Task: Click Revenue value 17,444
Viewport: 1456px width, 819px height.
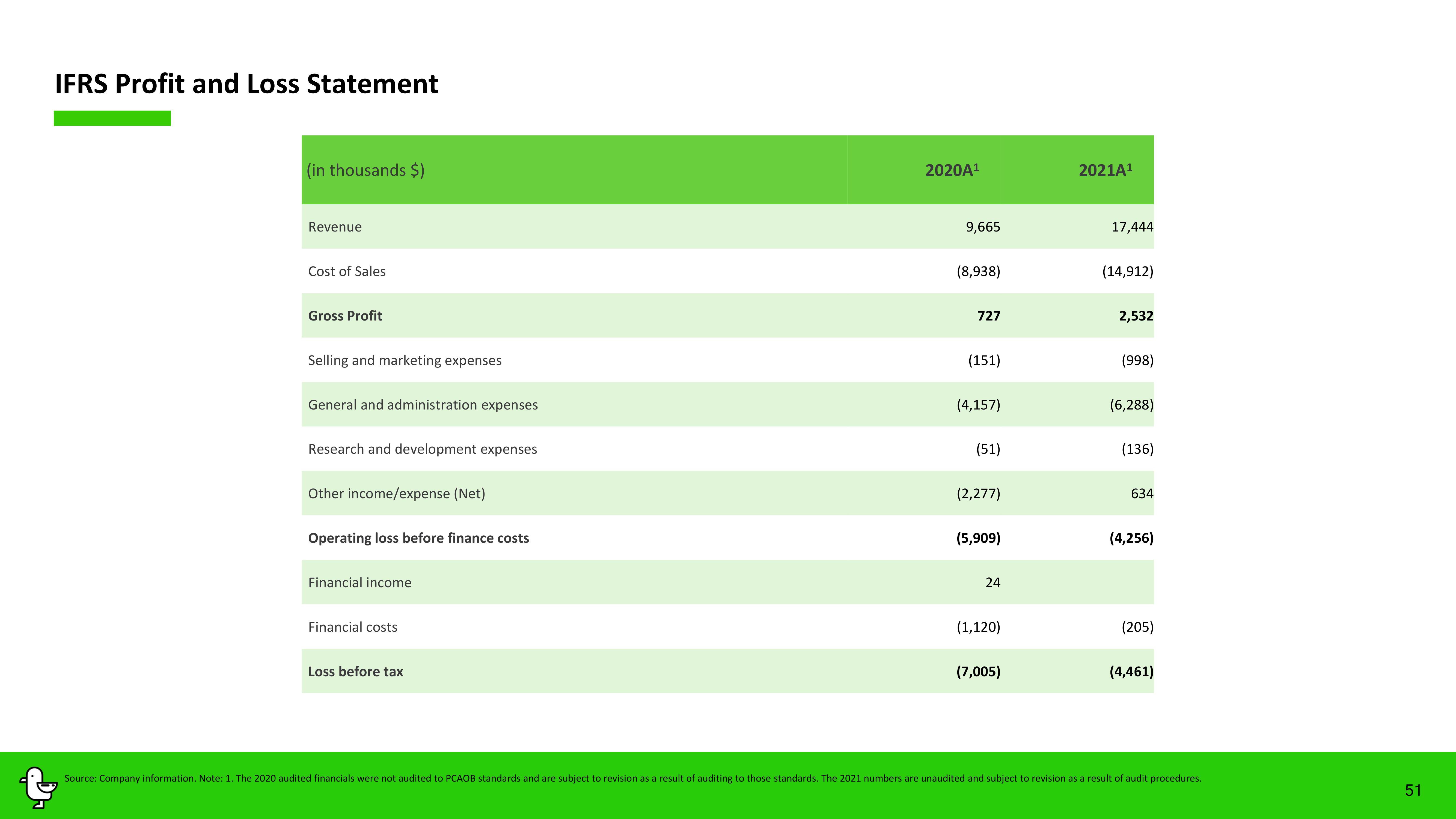Action: [x=1132, y=227]
